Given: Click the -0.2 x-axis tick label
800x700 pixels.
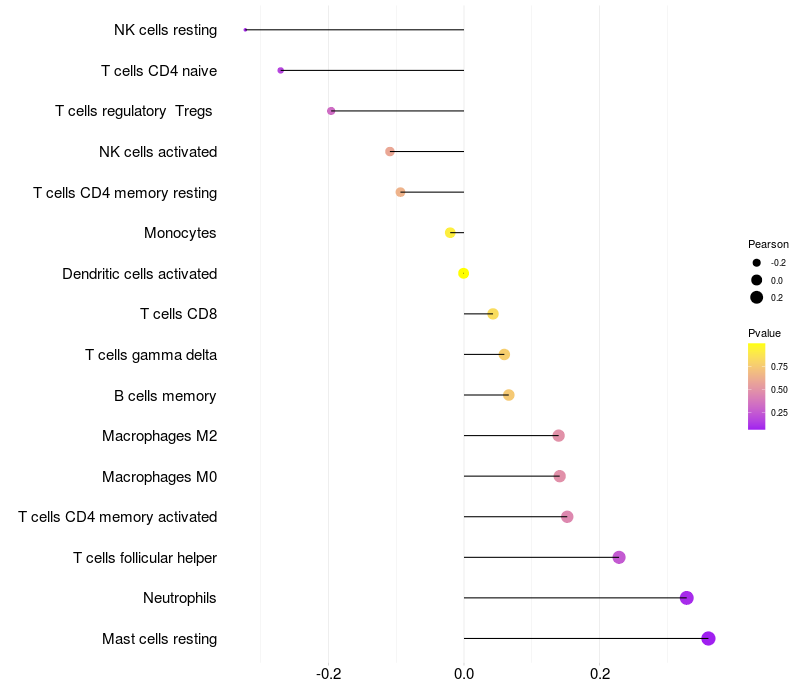Looking at the screenshot, I should point(328,674).
